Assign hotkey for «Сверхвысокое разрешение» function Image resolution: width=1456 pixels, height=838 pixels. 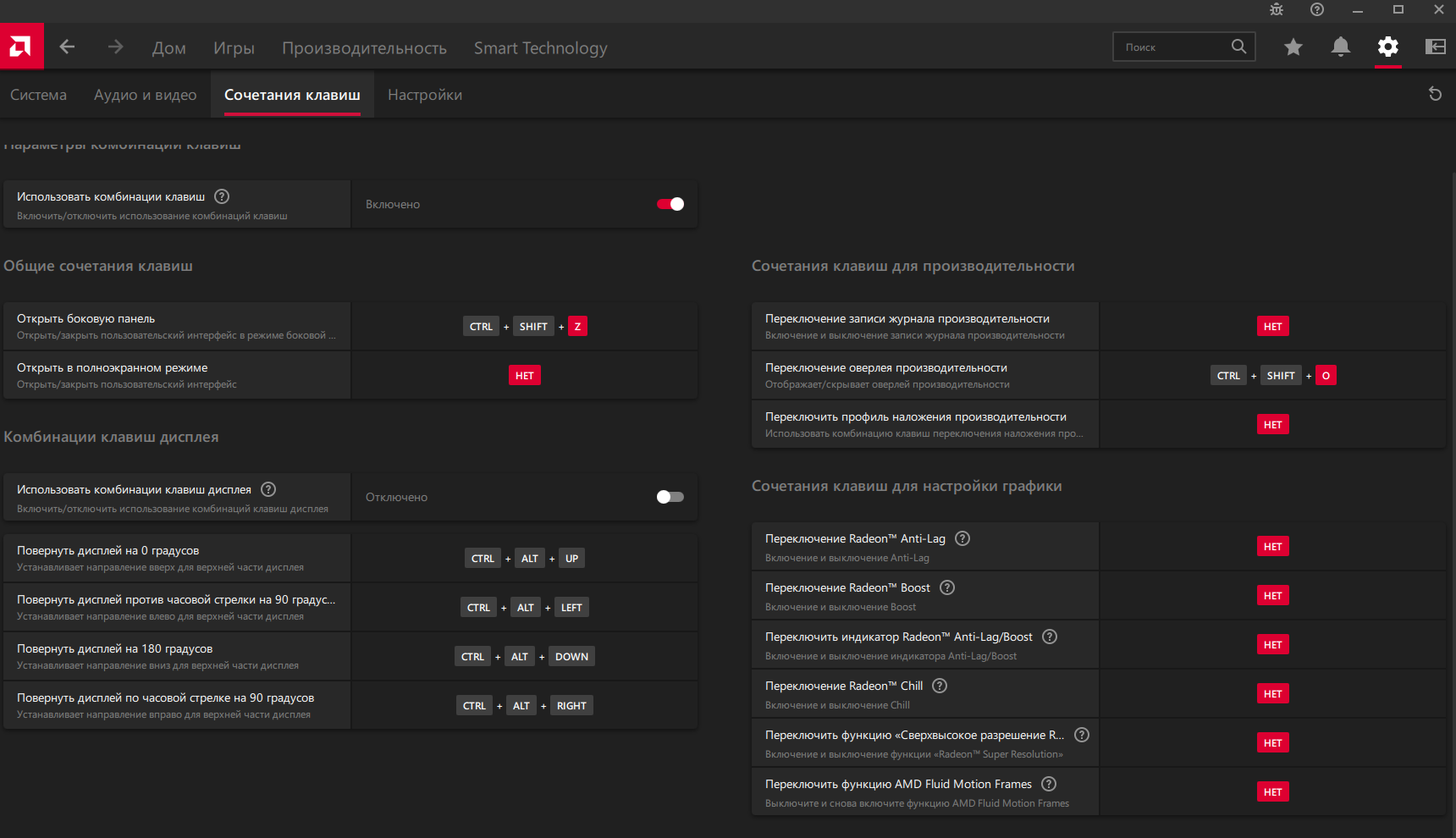point(1273,743)
